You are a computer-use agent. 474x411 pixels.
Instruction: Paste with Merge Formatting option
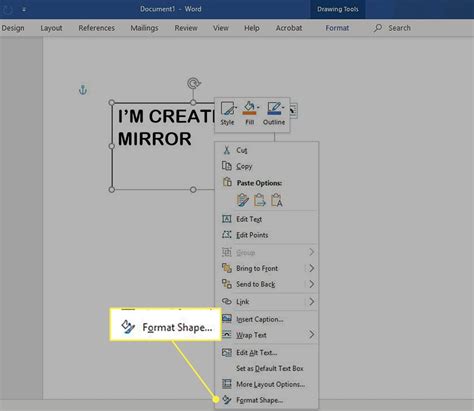pos(260,200)
